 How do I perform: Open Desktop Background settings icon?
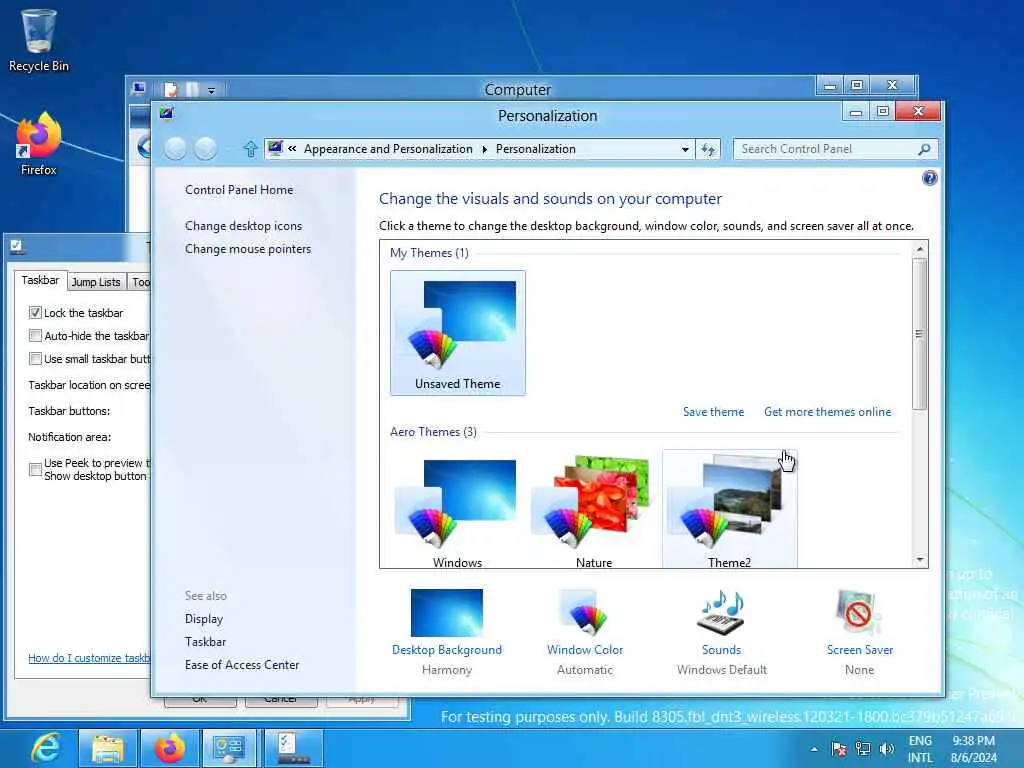click(x=447, y=613)
